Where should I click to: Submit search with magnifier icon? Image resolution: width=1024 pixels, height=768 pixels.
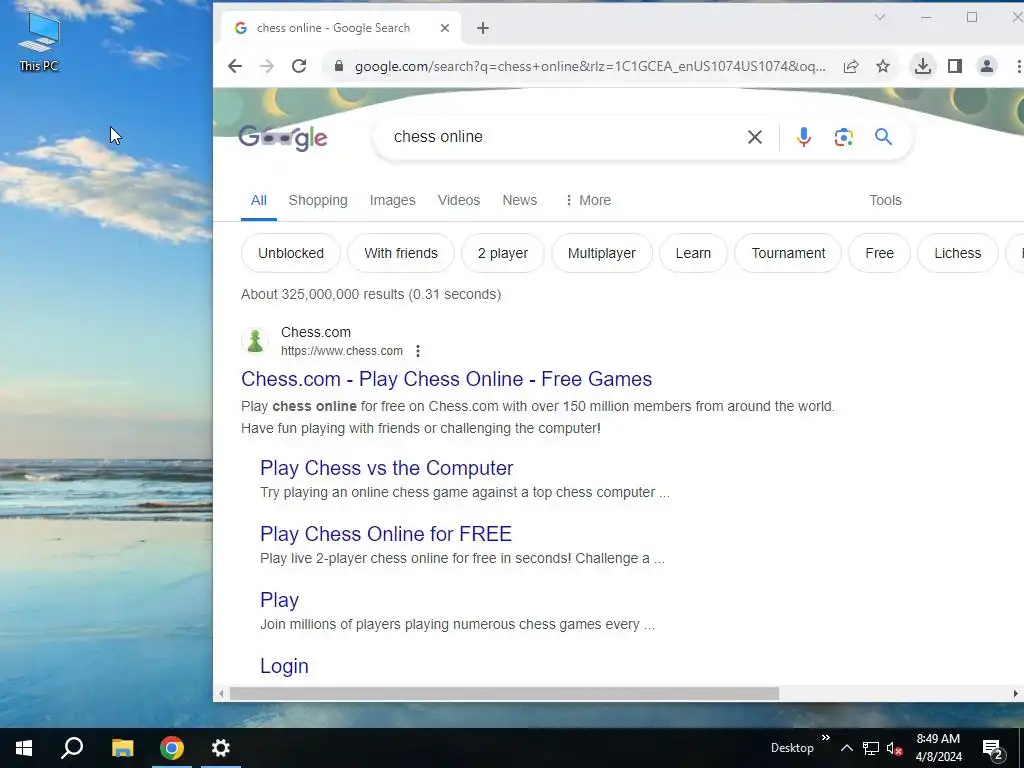tap(883, 136)
